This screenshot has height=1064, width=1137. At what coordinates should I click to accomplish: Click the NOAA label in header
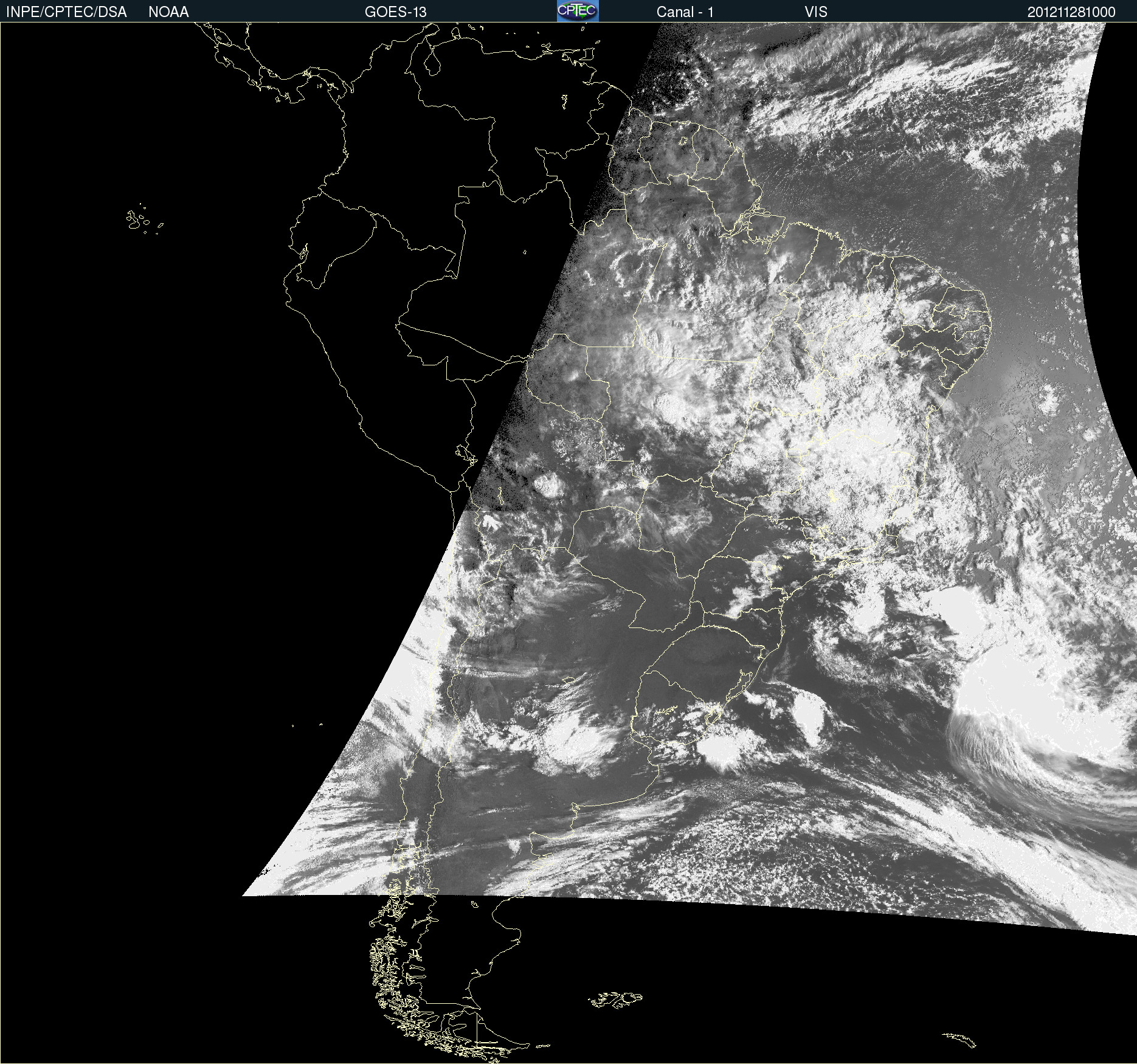[168, 12]
